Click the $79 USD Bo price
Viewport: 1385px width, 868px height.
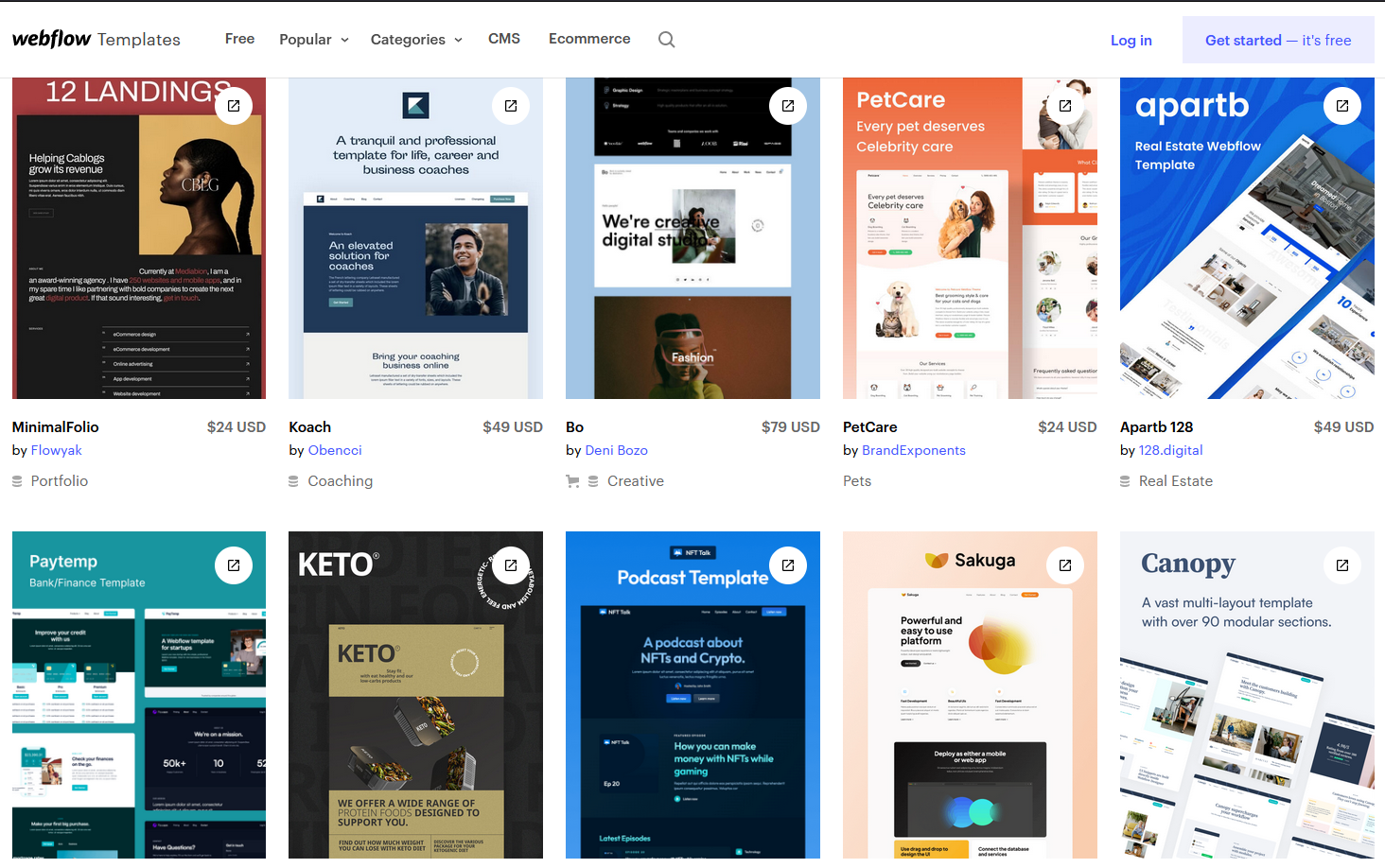point(791,427)
